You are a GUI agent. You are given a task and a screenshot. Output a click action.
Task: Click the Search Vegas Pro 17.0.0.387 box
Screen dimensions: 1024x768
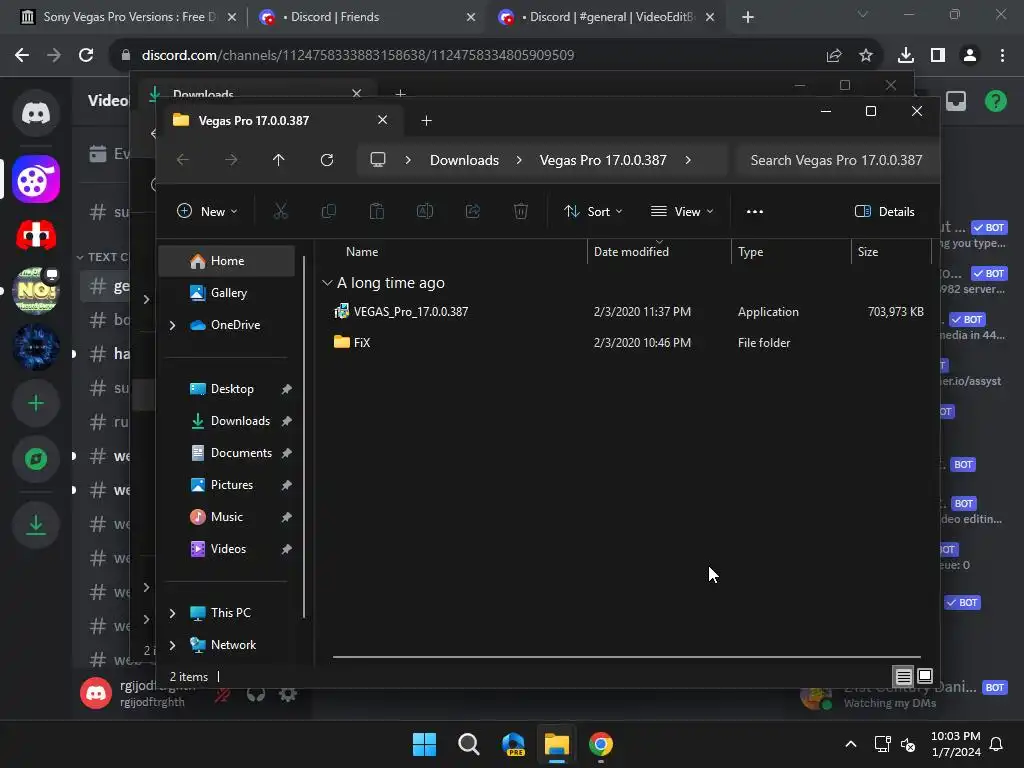click(x=836, y=160)
